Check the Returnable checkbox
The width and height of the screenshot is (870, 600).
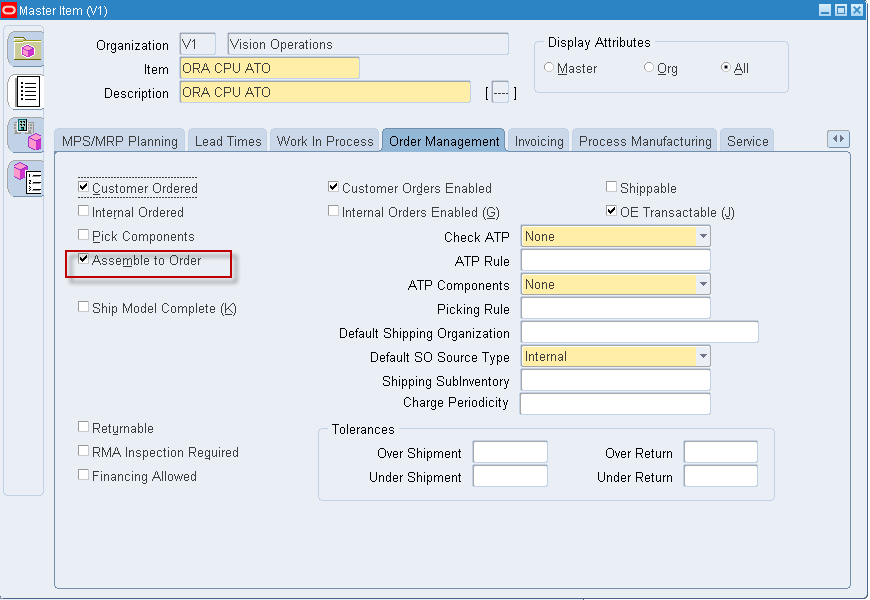coord(84,428)
